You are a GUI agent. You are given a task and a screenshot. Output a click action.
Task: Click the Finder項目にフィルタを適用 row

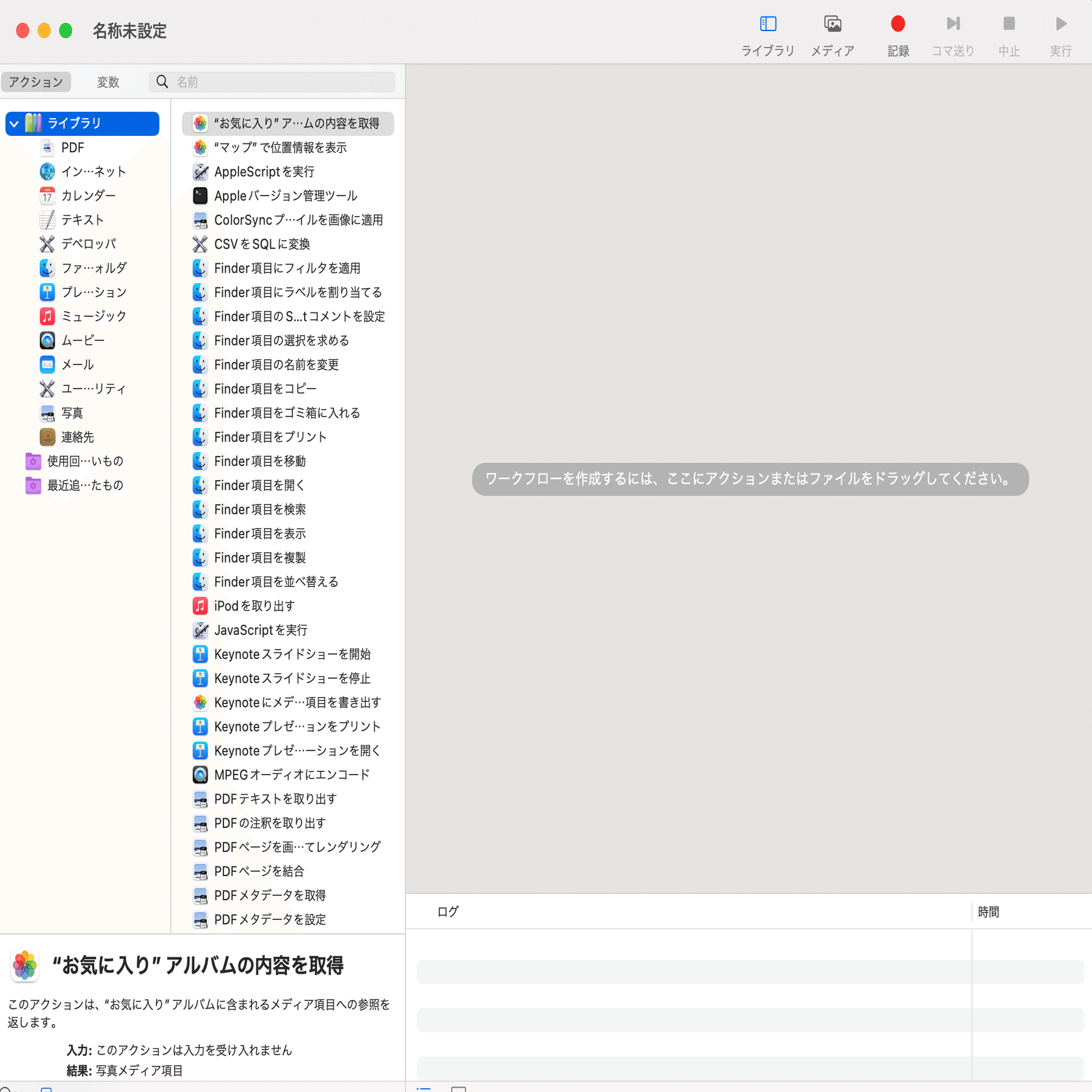tap(288, 269)
